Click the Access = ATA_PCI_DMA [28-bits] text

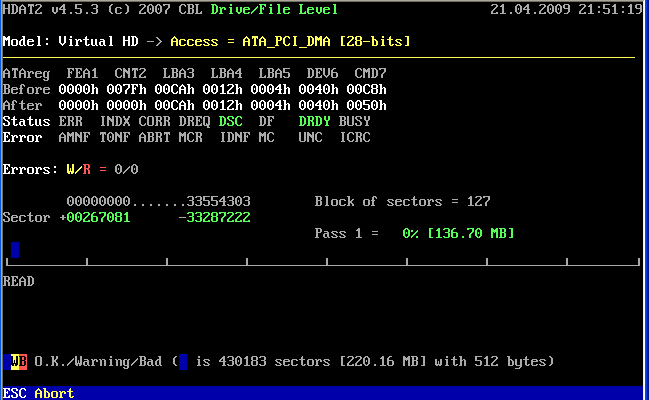click(x=291, y=41)
